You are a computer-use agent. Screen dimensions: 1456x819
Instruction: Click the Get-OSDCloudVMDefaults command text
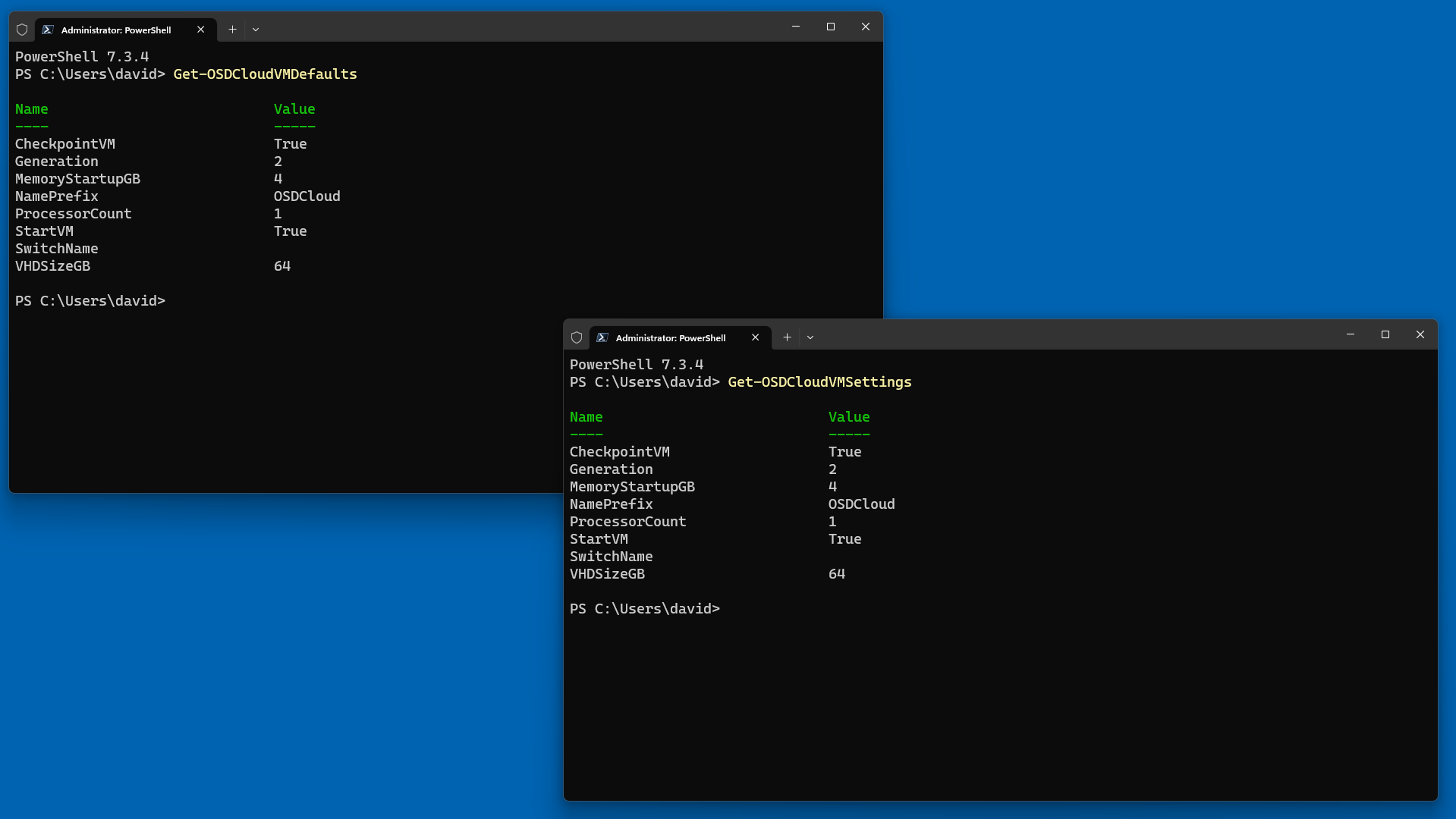click(265, 74)
